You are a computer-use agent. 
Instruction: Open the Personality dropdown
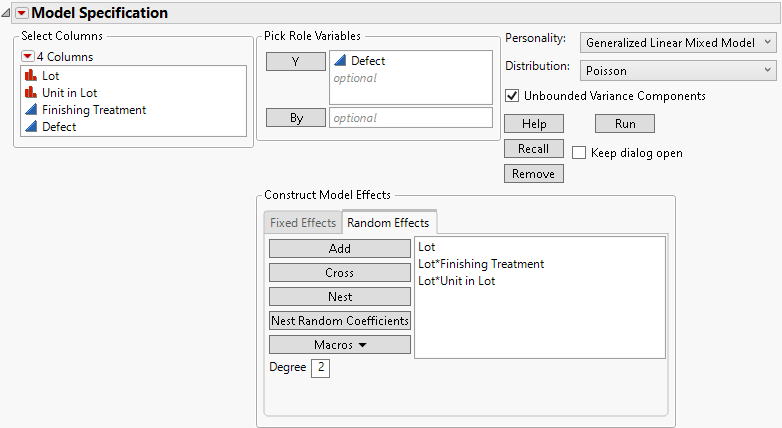click(678, 42)
